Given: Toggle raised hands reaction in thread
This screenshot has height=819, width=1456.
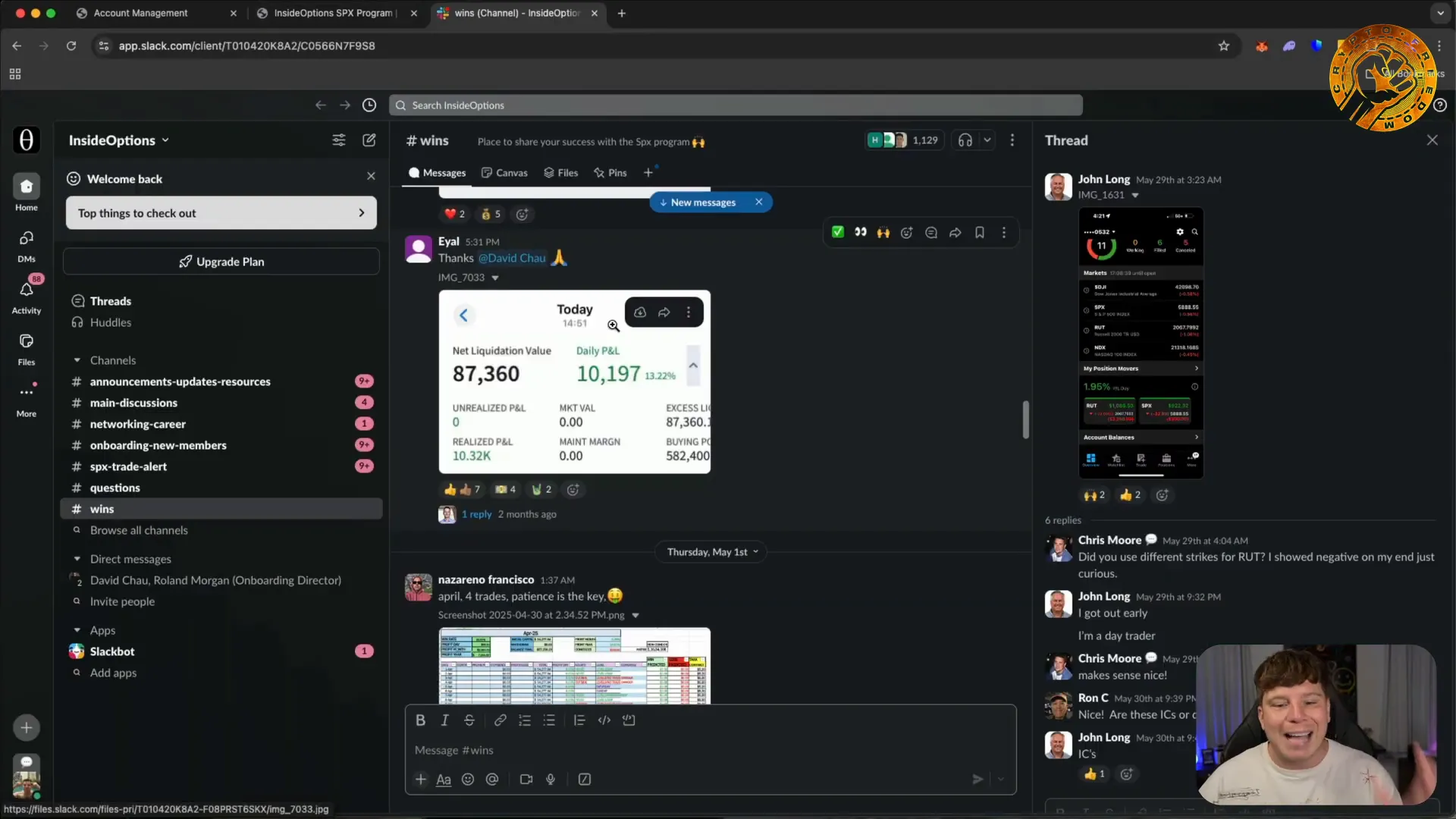Looking at the screenshot, I should pyautogui.click(x=1094, y=495).
